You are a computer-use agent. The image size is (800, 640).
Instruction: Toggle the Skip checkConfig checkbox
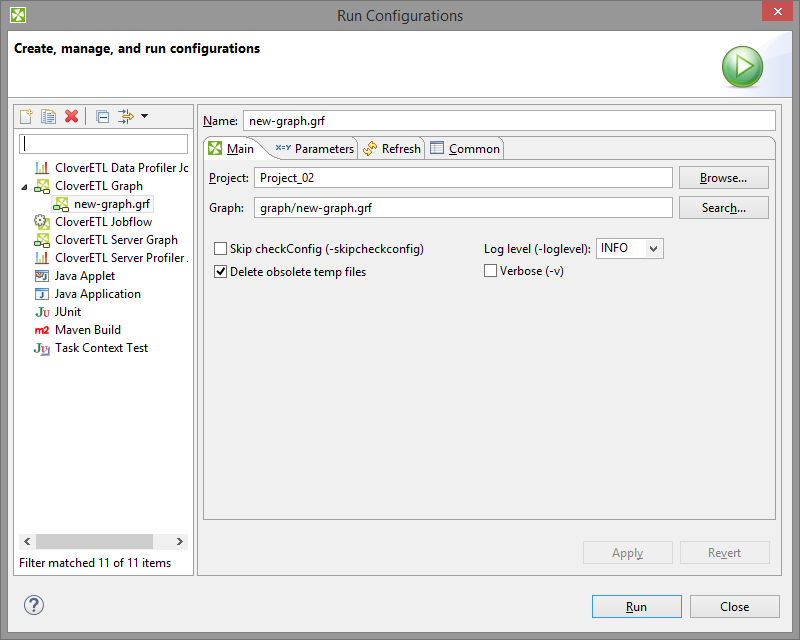click(221, 248)
